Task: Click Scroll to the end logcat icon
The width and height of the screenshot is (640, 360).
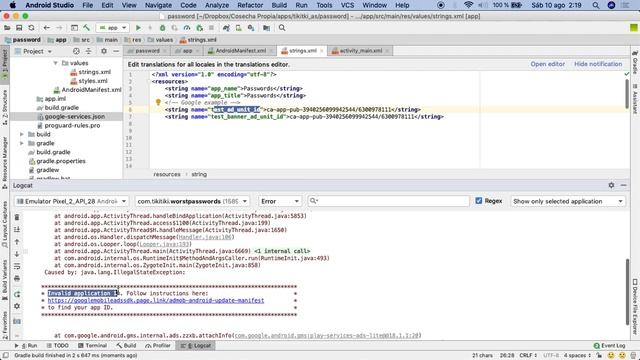Action: tap(17, 229)
